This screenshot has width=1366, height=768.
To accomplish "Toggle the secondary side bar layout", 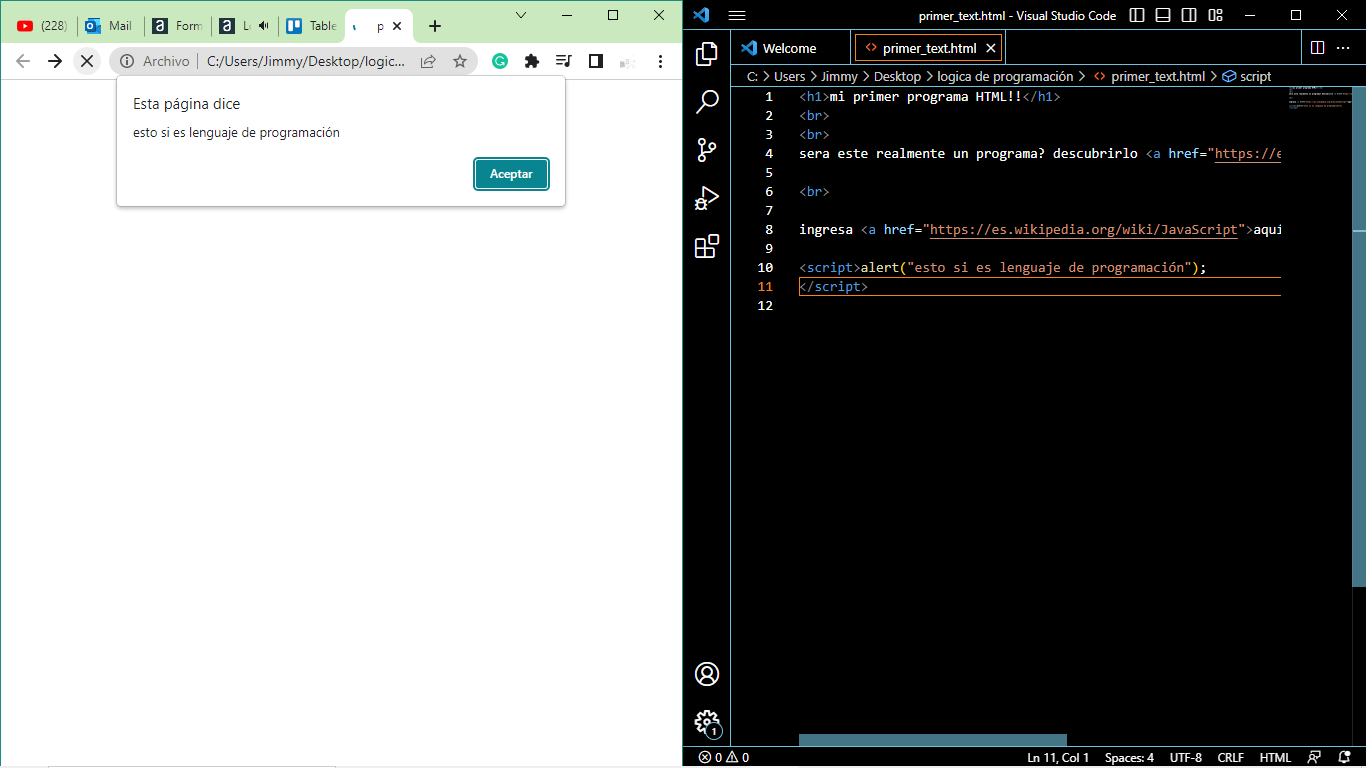I will pos(1189,15).
